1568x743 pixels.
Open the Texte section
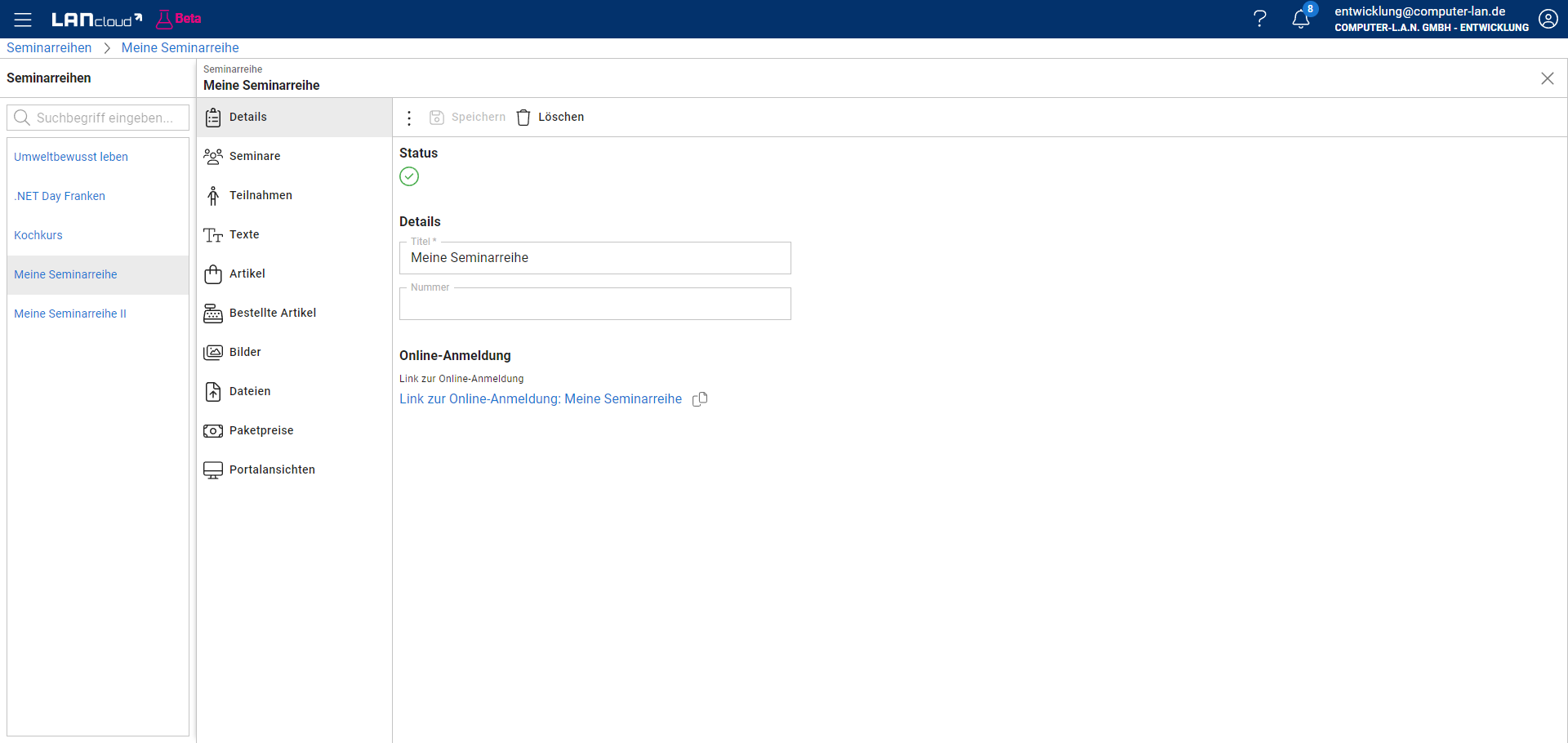(294, 235)
